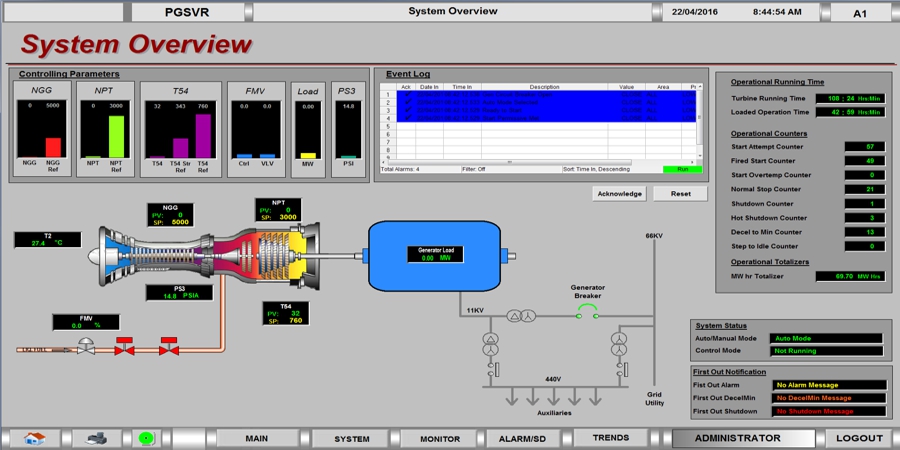This screenshot has width=900, height=450.
Task: Click the Description column header in Event Log
Action: pos(545,87)
